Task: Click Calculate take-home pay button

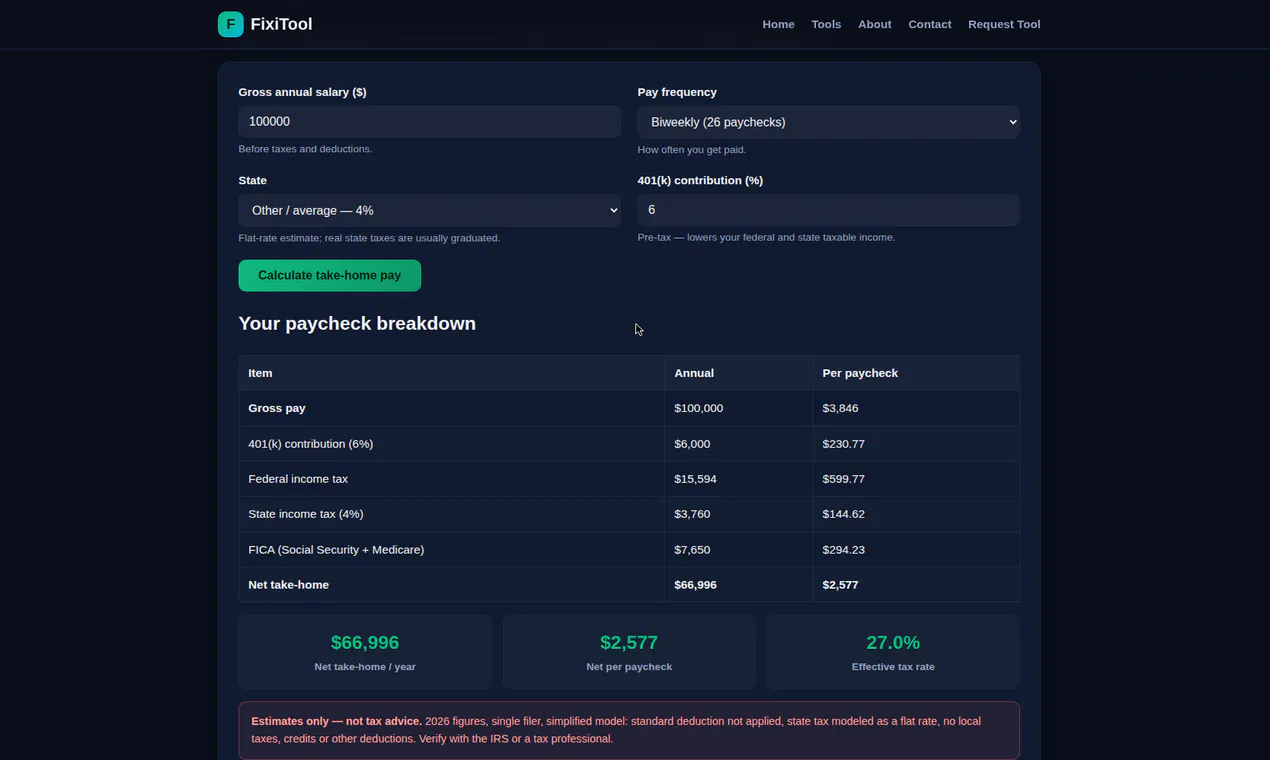Action: point(329,276)
